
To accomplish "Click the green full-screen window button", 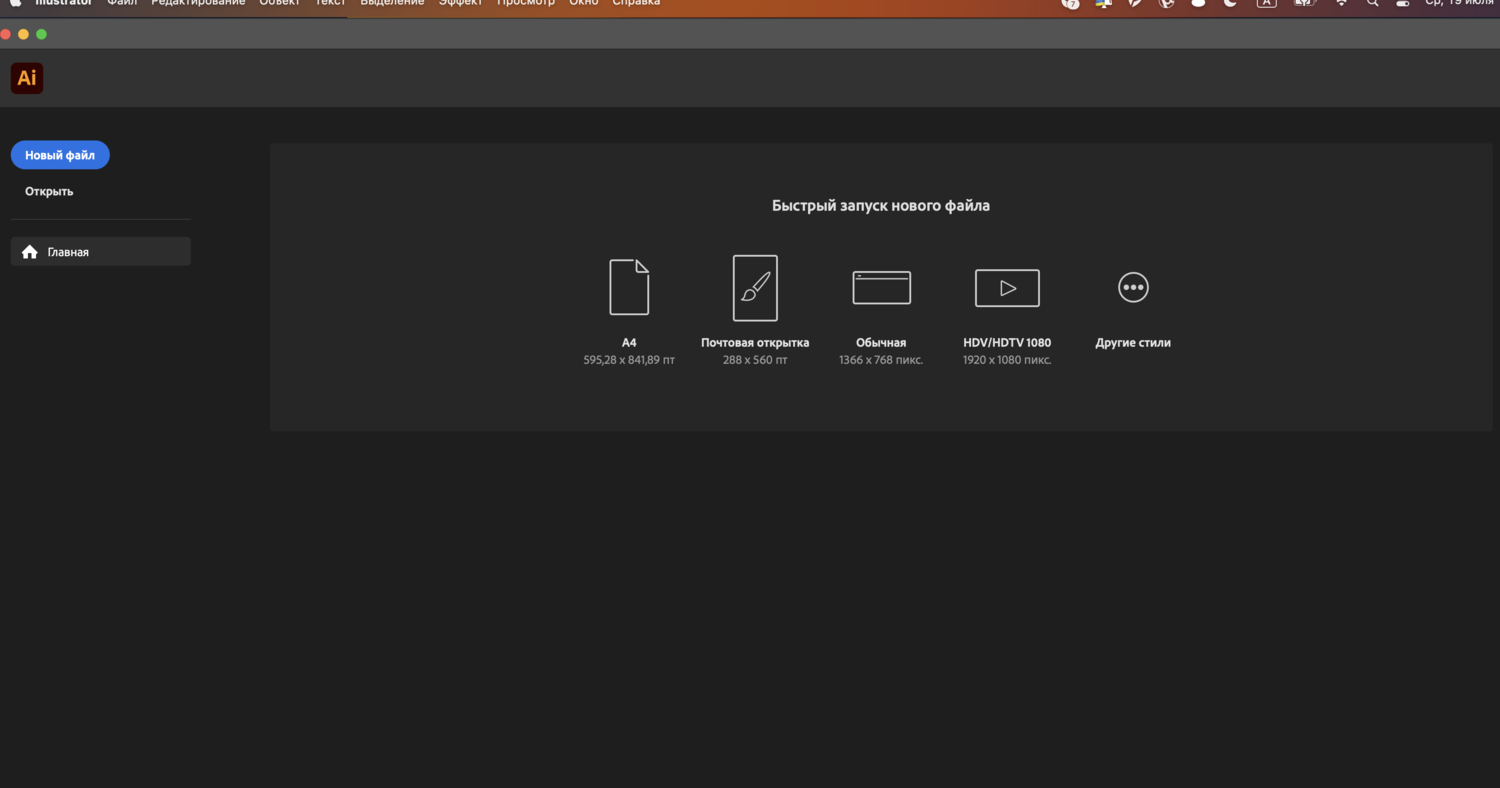I will (x=41, y=34).
